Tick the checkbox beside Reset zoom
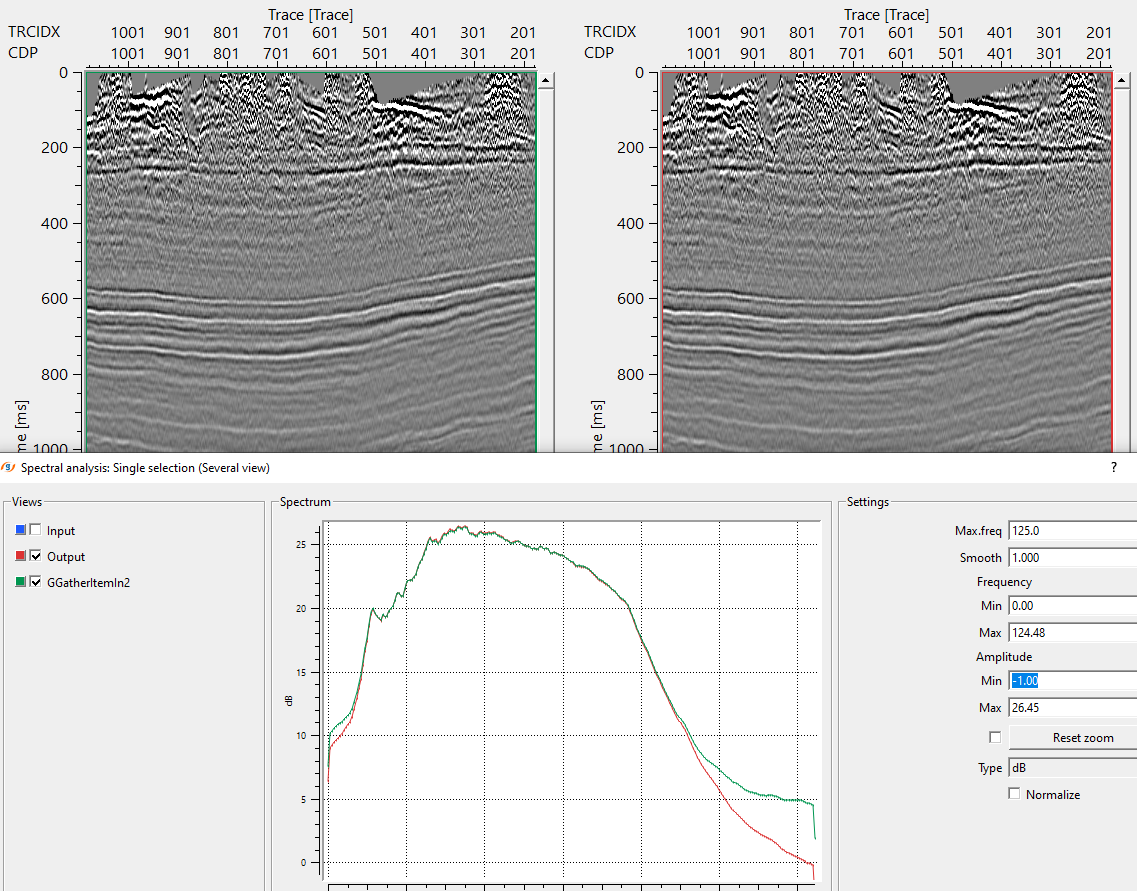Screen dimensions: 1137x891 [x=994, y=737]
